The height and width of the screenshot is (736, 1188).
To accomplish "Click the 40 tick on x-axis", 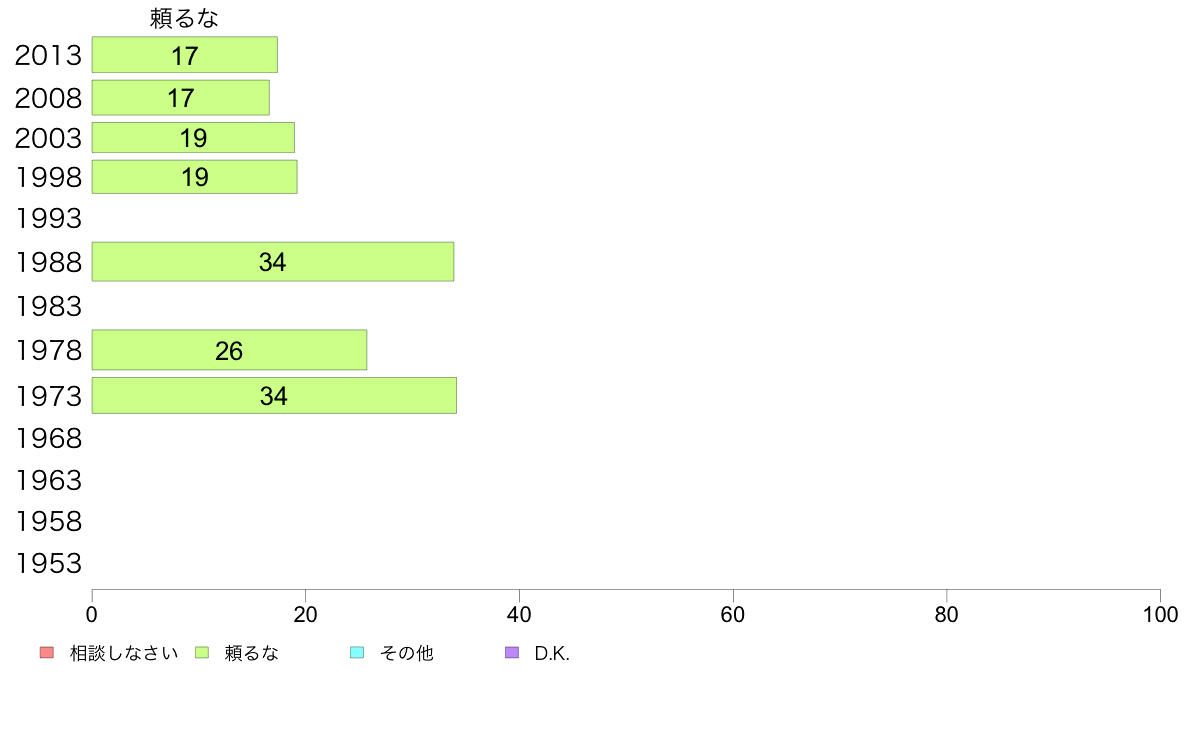I will coord(519,615).
